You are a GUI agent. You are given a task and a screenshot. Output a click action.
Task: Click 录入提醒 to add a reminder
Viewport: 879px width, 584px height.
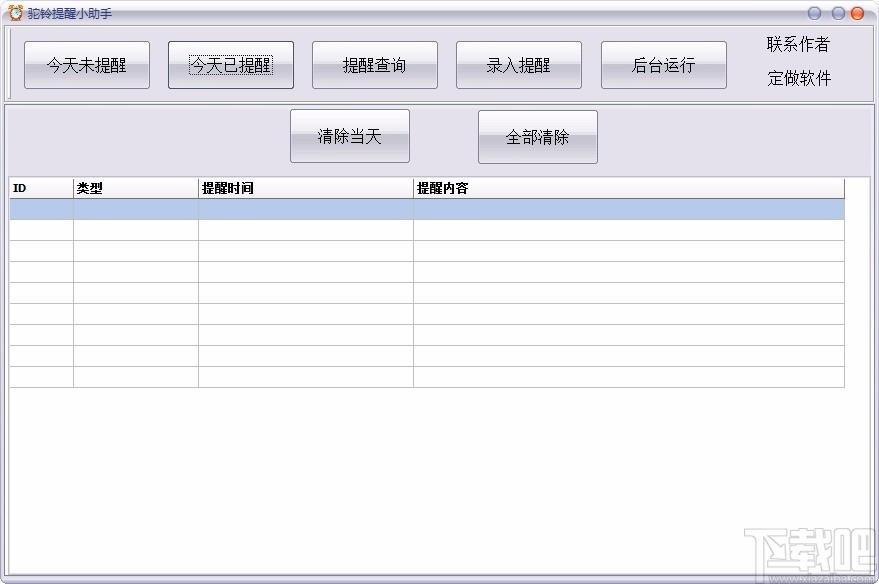tap(519, 65)
